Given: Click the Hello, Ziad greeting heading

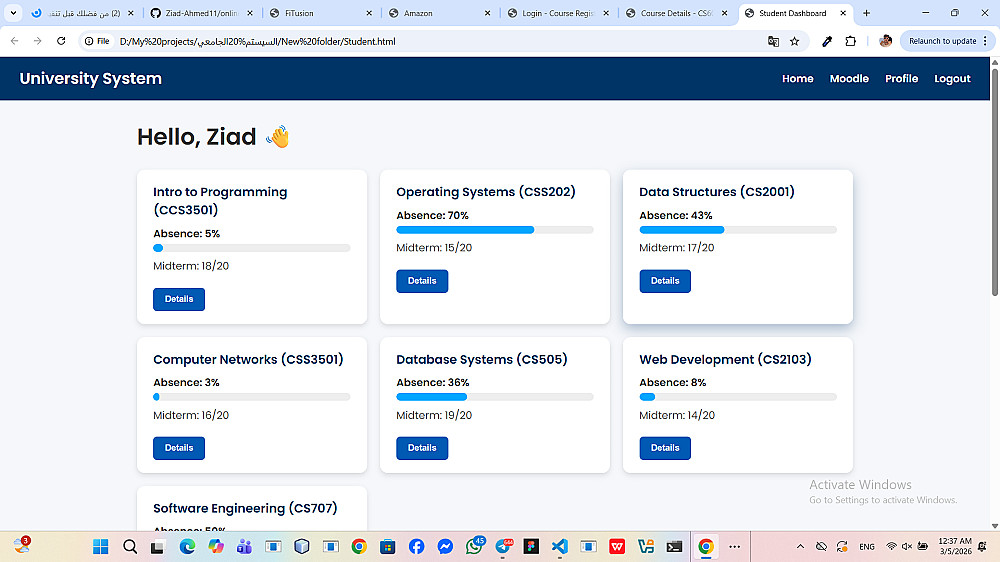Looking at the screenshot, I should [213, 137].
